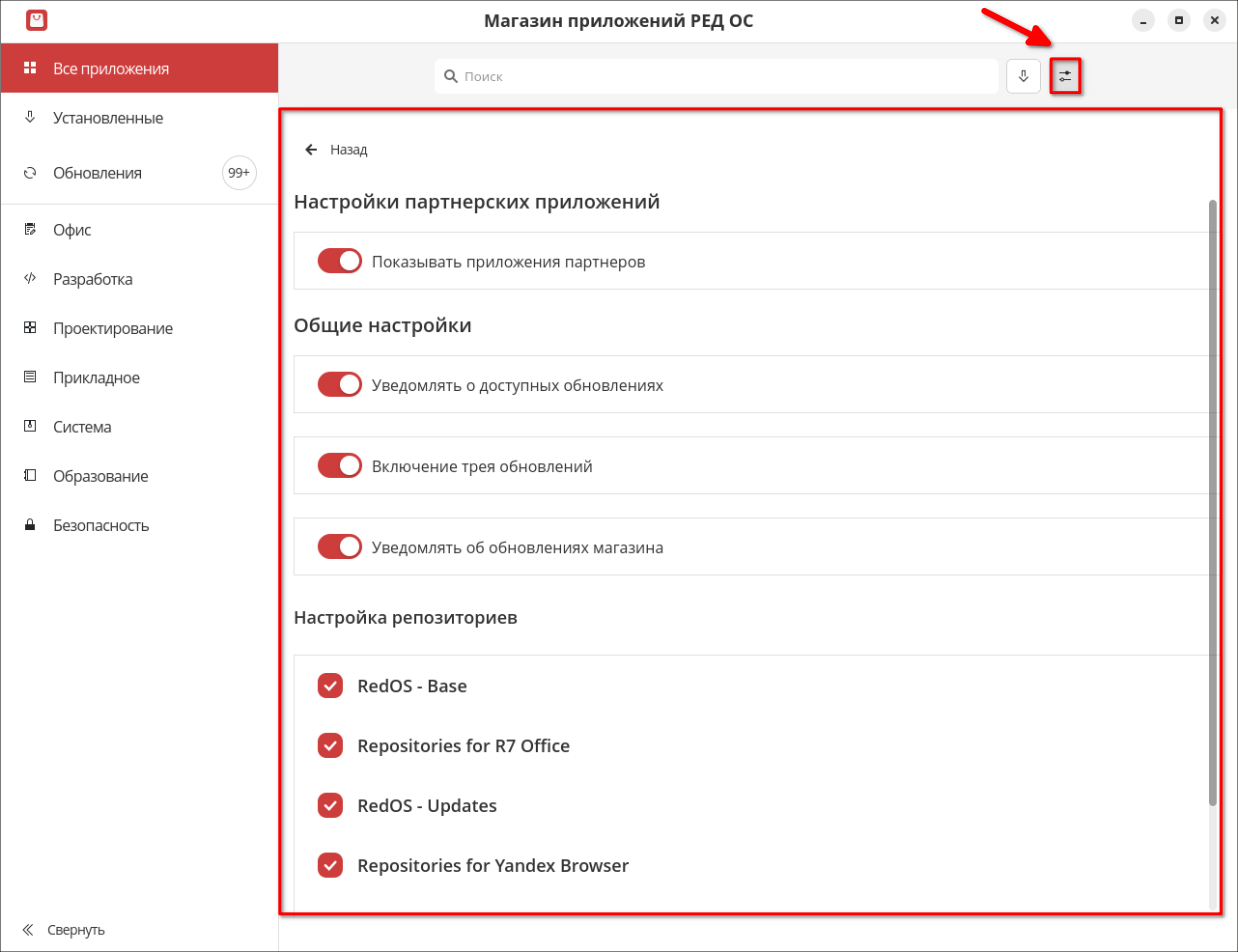Viewport: 1238px width, 952px height.
Task: Open the Обновления section
Action: [x=97, y=173]
